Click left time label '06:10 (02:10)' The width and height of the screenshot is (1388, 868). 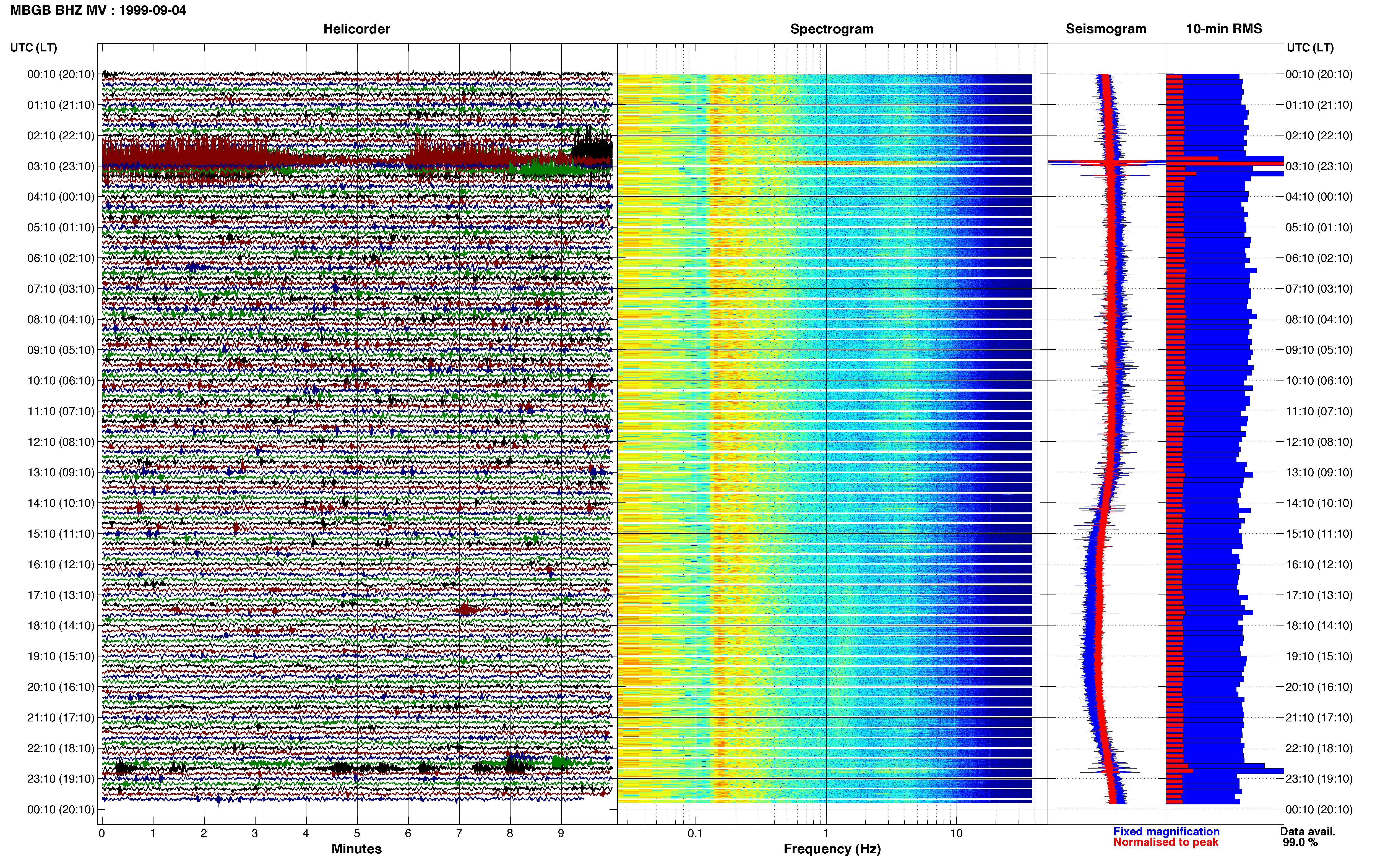(x=61, y=258)
